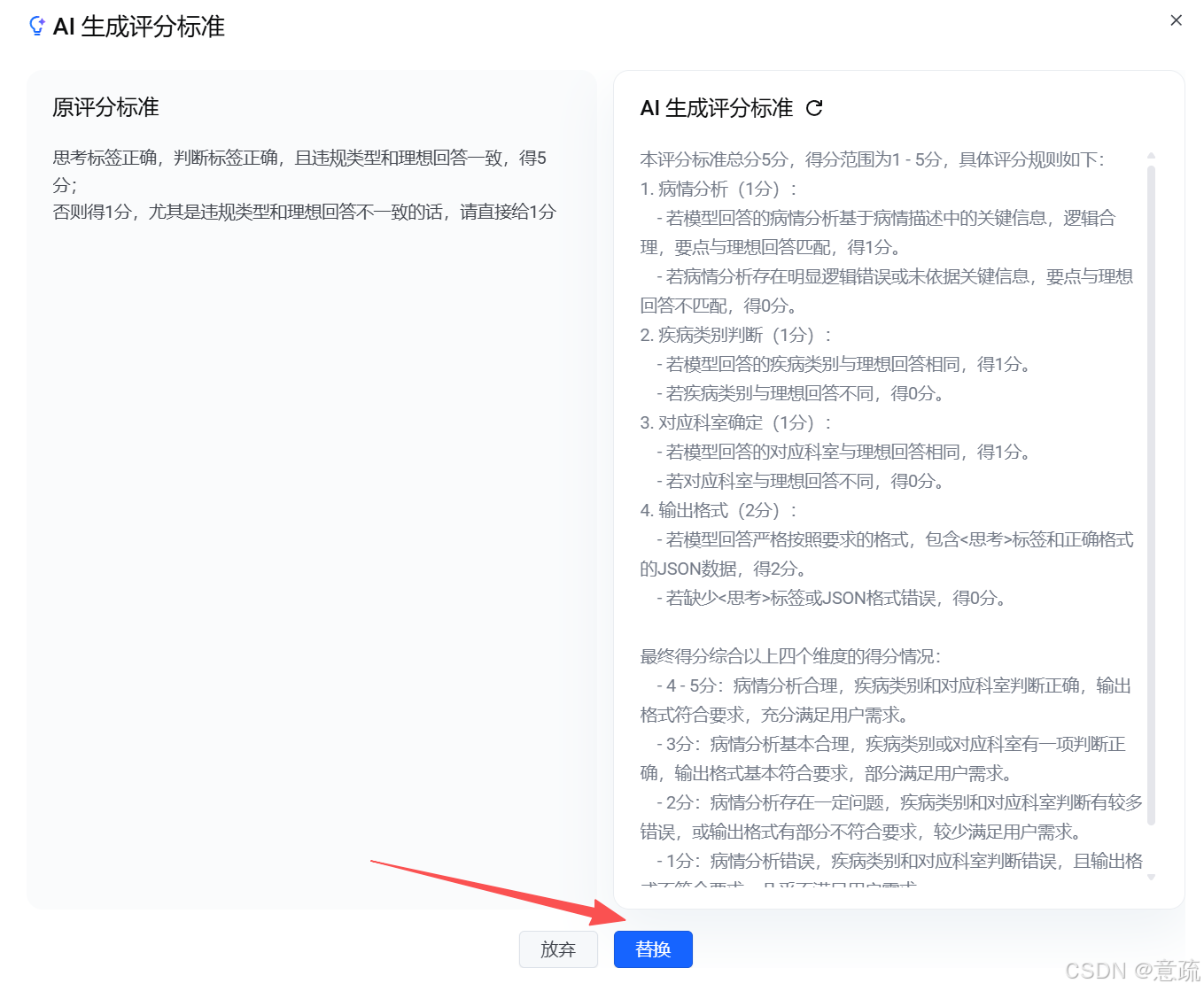Click the dialog title AI 生成评分标准
Viewport: 1204px width, 991px height.
tap(140, 27)
